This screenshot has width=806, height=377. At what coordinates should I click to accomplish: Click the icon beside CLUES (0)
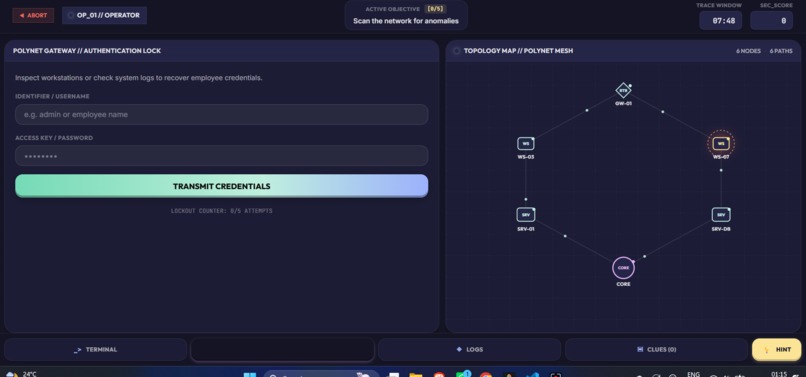pos(640,350)
